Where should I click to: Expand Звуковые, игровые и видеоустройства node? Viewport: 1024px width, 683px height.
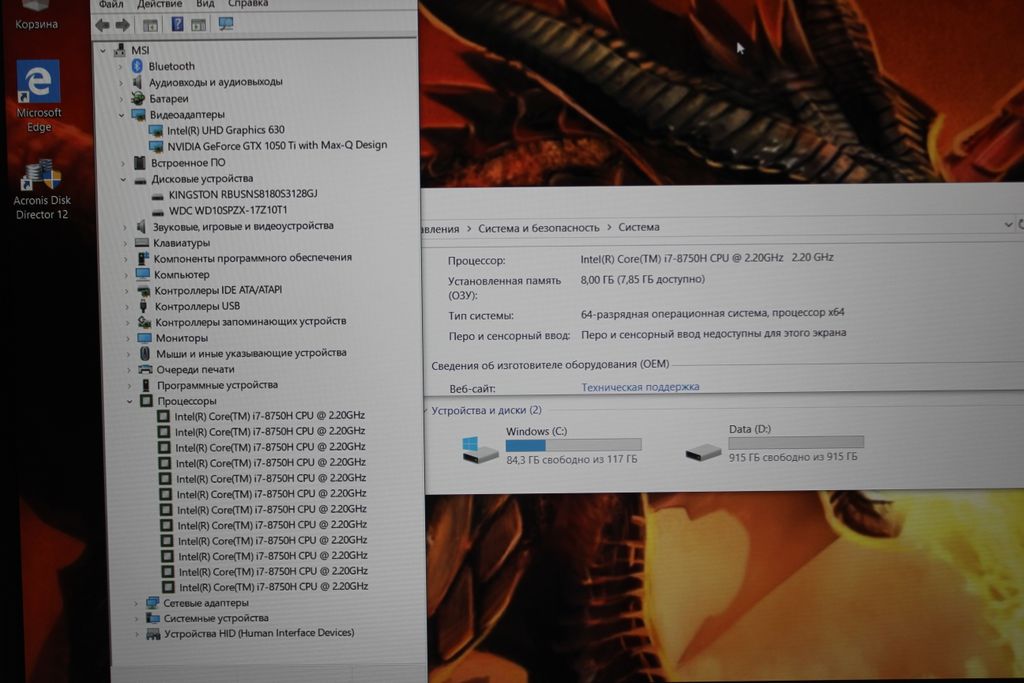click(125, 227)
